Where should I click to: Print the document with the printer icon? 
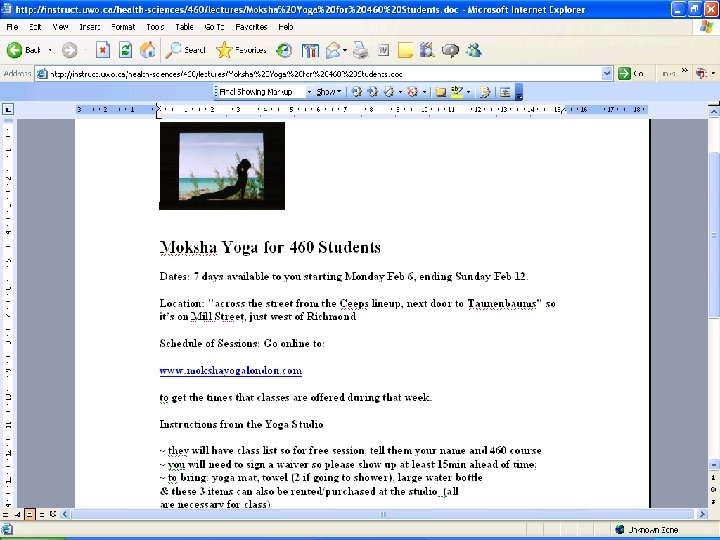(360, 50)
